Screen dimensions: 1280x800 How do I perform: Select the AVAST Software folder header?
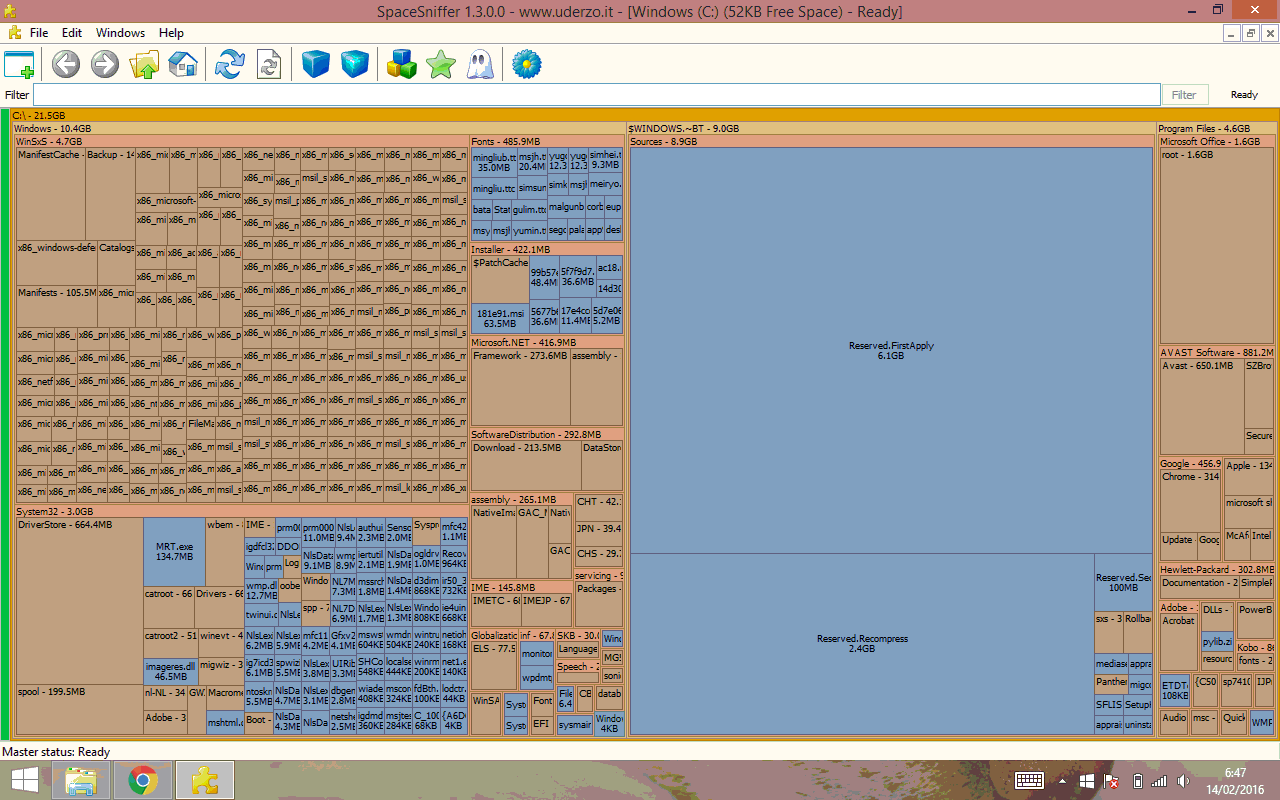click(1217, 352)
